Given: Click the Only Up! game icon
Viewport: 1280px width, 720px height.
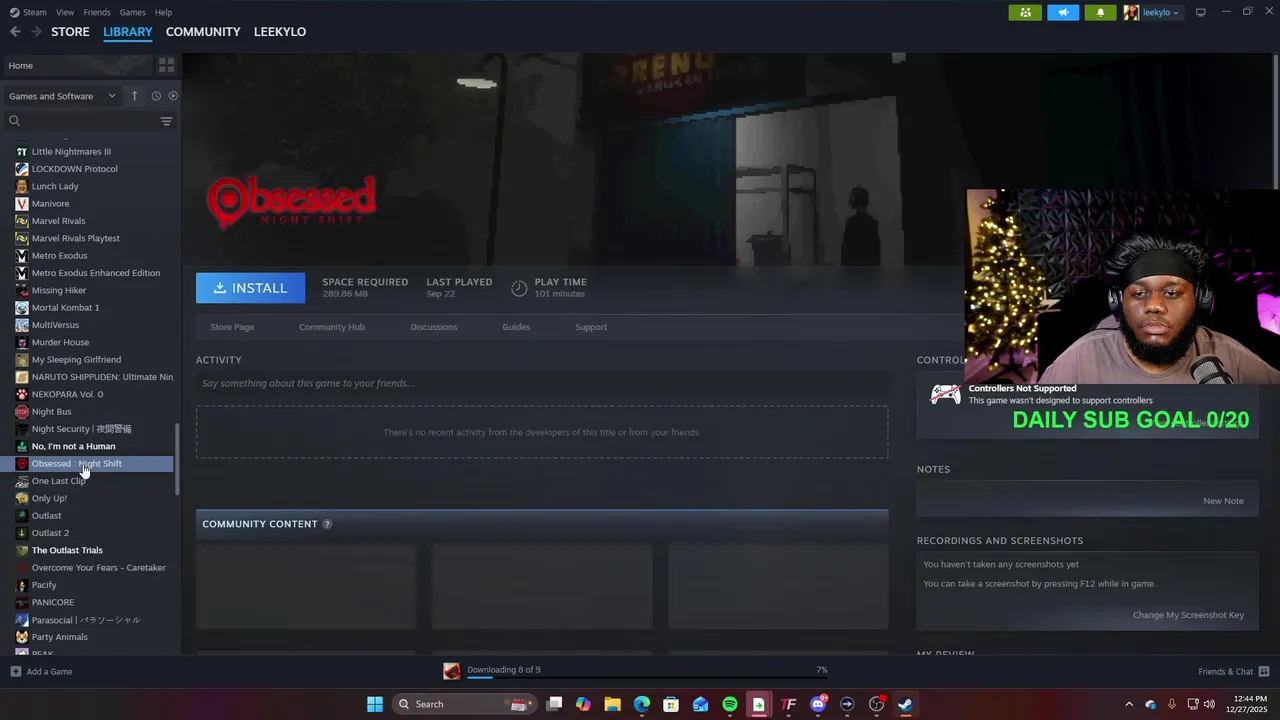Looking at the screenshot, I should pyautogui.click(x=22, y=498).
